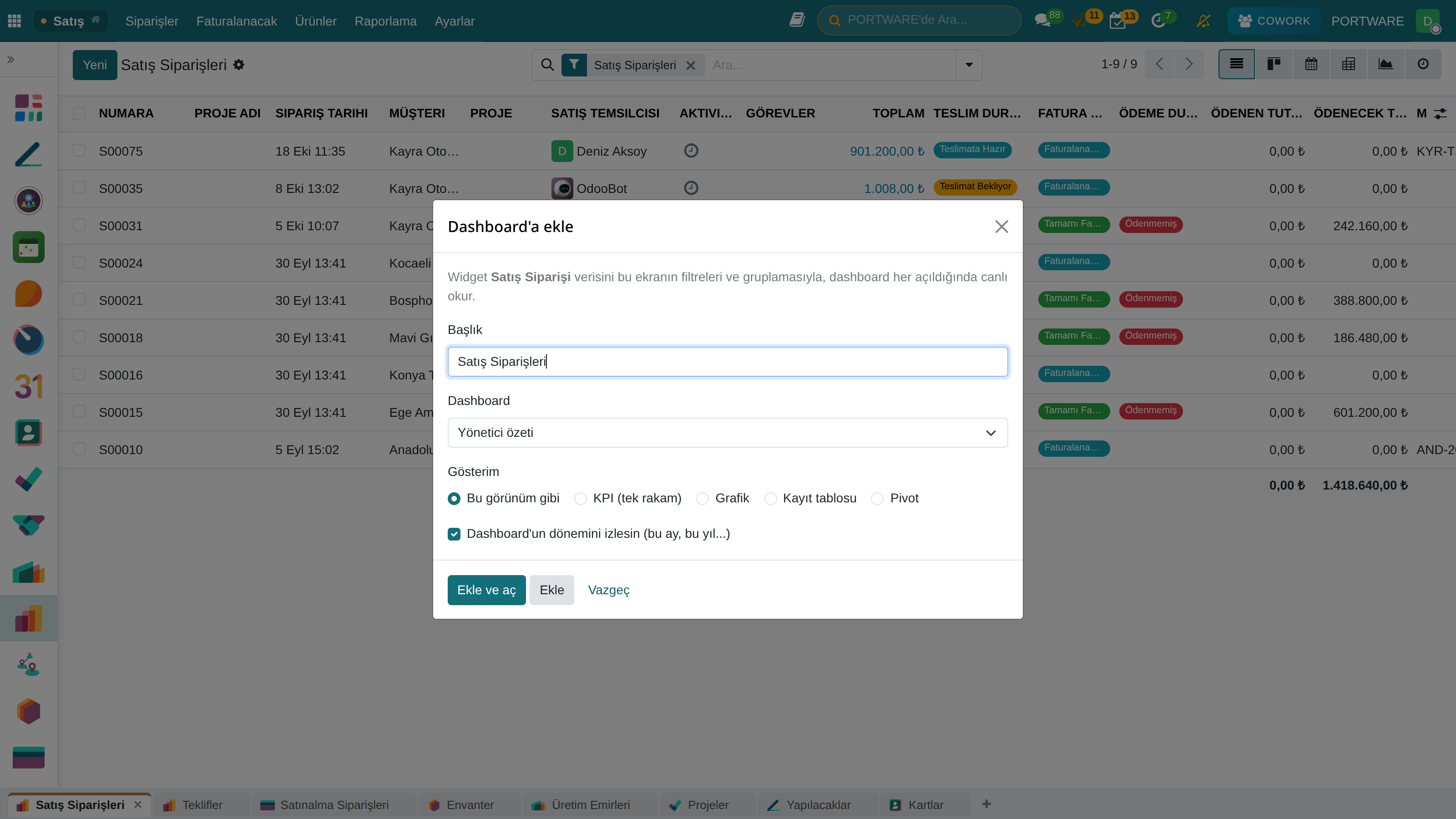1456x819 pixels.
Task: Select the Grafik display option
Action: click(x=703, y=499)
